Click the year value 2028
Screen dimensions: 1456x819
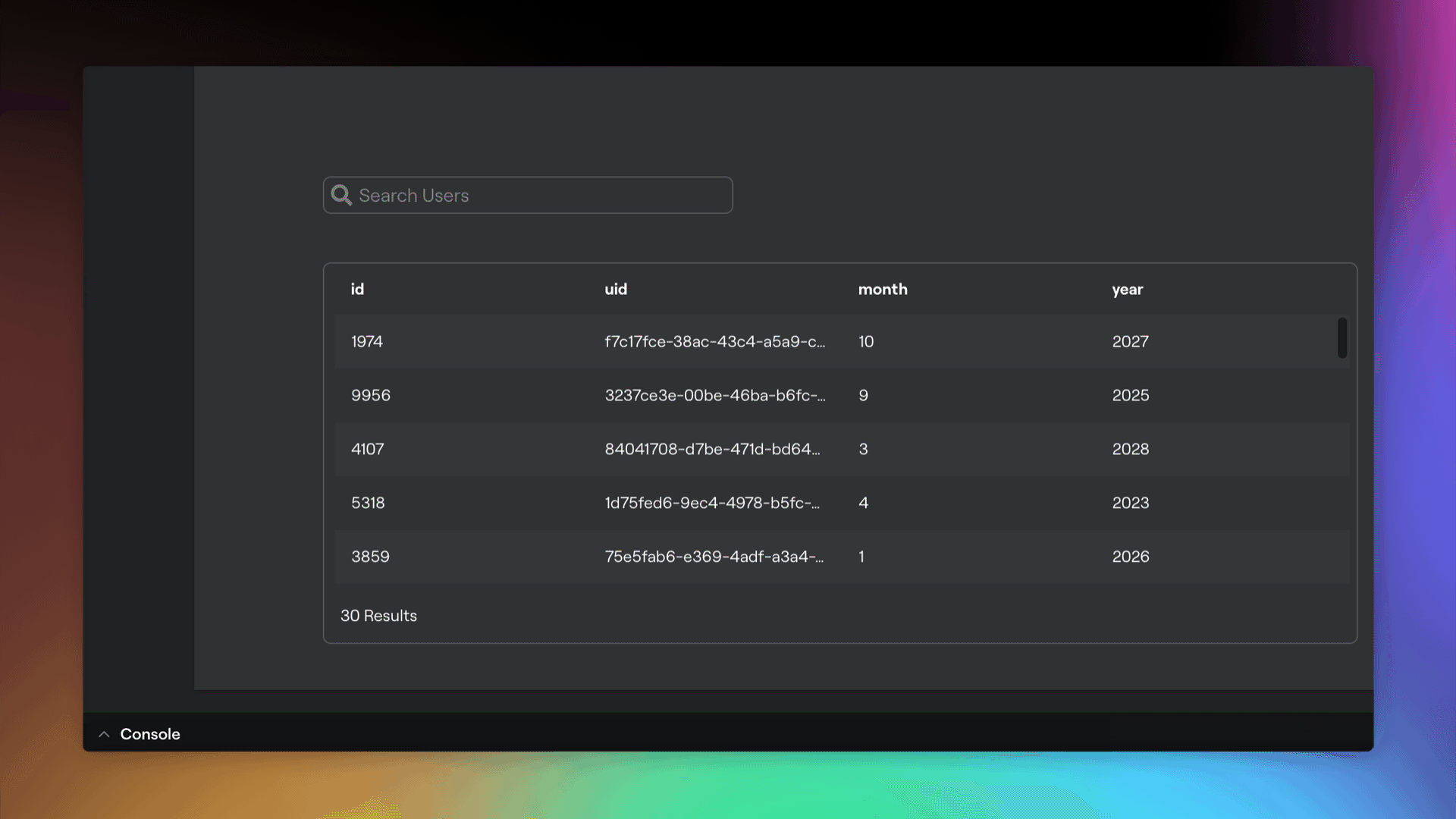1131,449
